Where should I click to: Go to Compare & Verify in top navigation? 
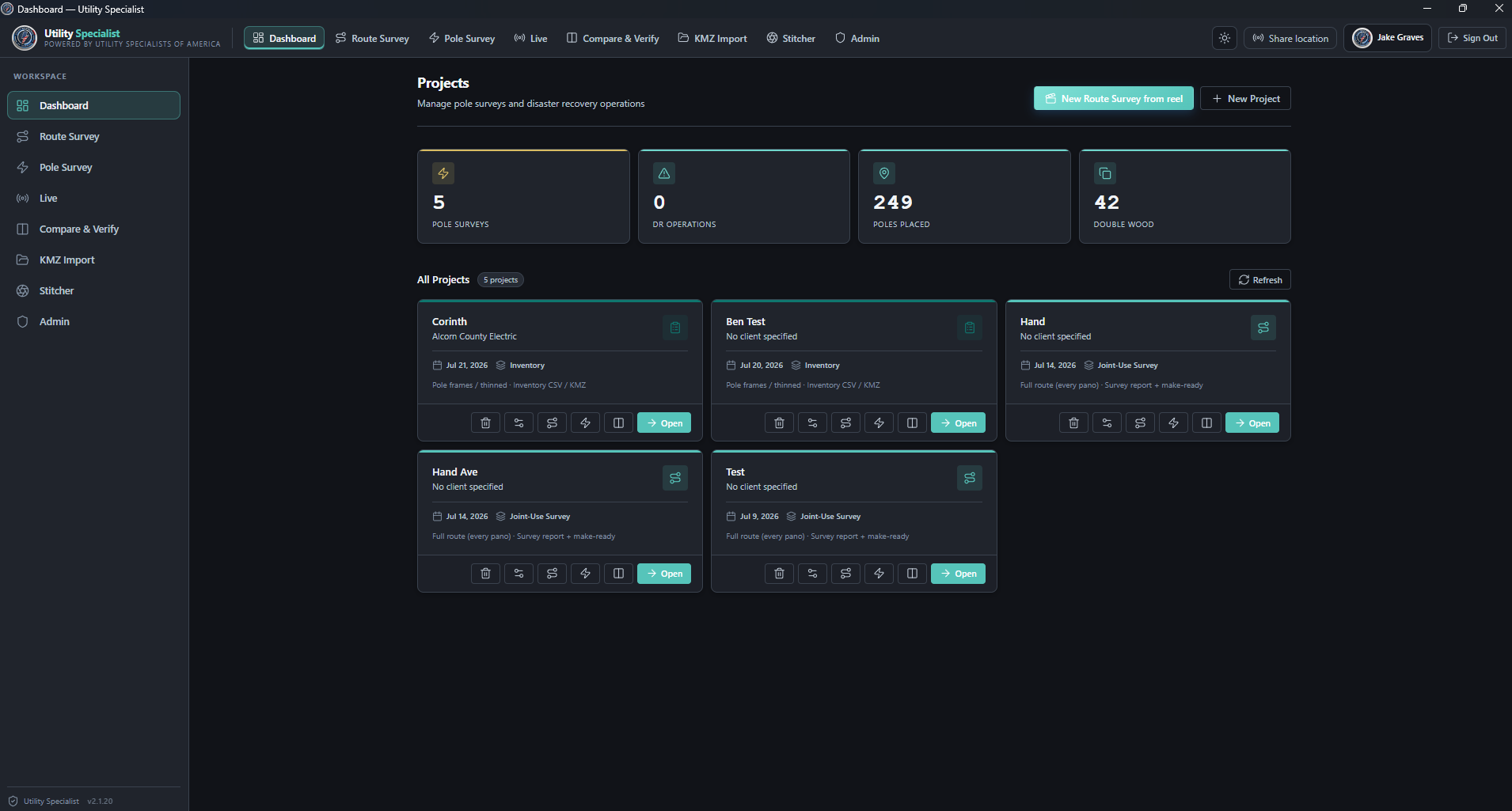(x=613, y=38)
